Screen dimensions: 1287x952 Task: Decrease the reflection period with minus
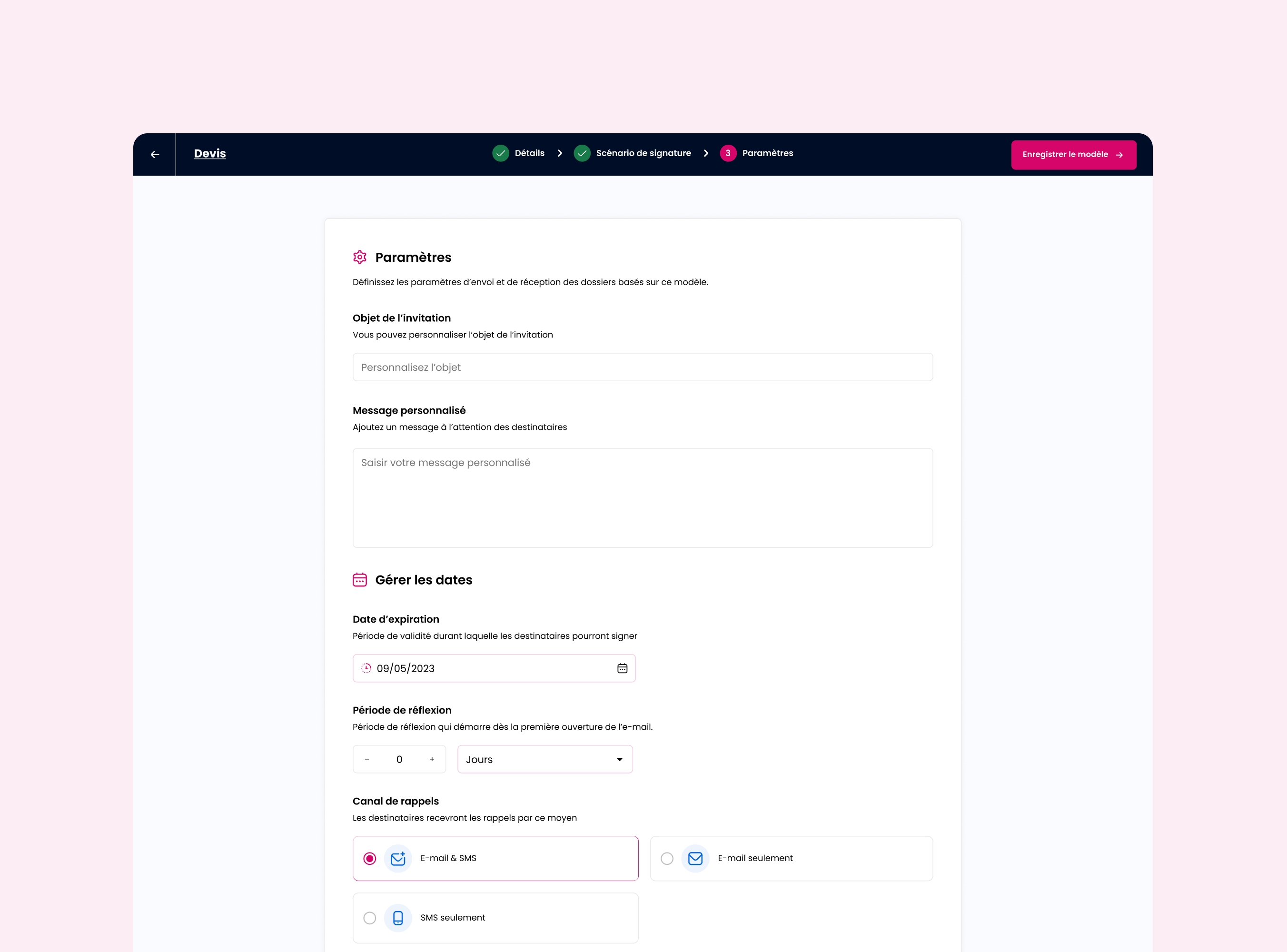367,760
